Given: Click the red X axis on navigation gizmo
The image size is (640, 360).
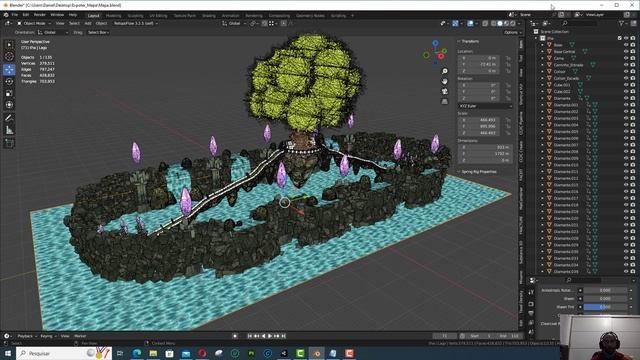Looking at the screenshot, I should (441, 56).
